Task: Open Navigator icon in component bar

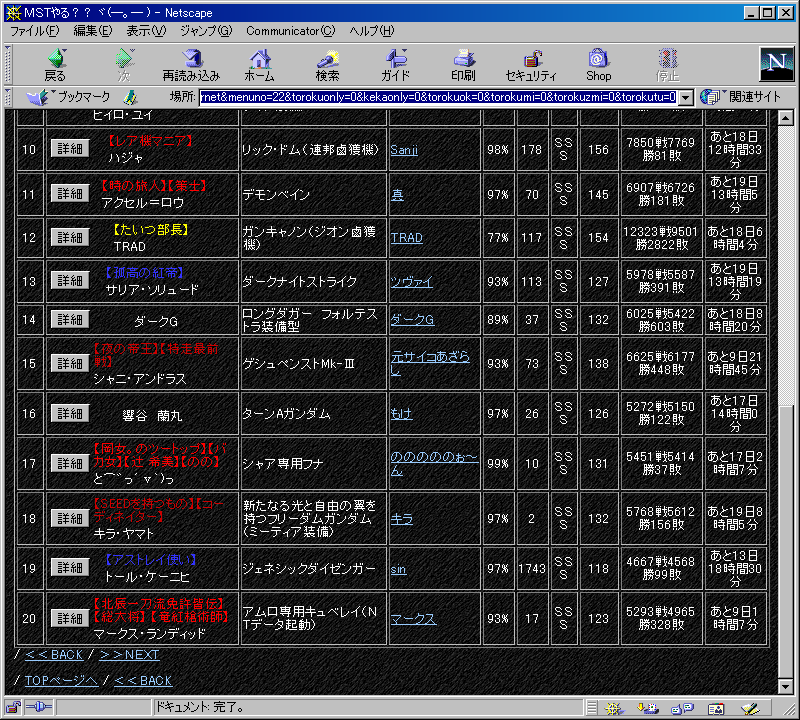Action: click(614, 708)
